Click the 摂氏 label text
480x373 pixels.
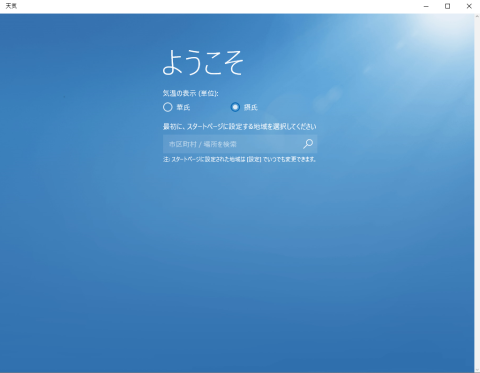click(x=251, y=107)
